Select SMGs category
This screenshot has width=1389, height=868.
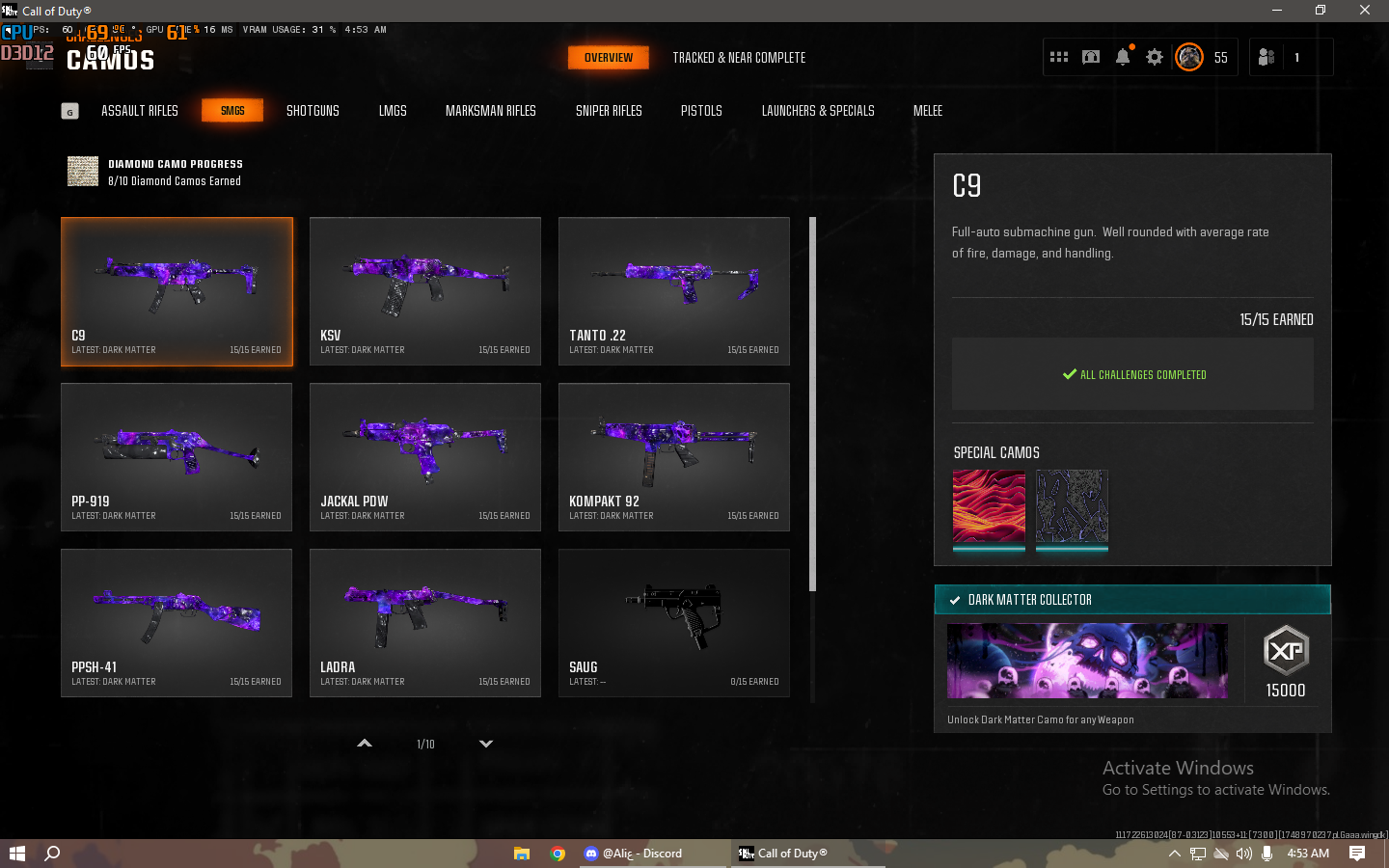[232, 111]
